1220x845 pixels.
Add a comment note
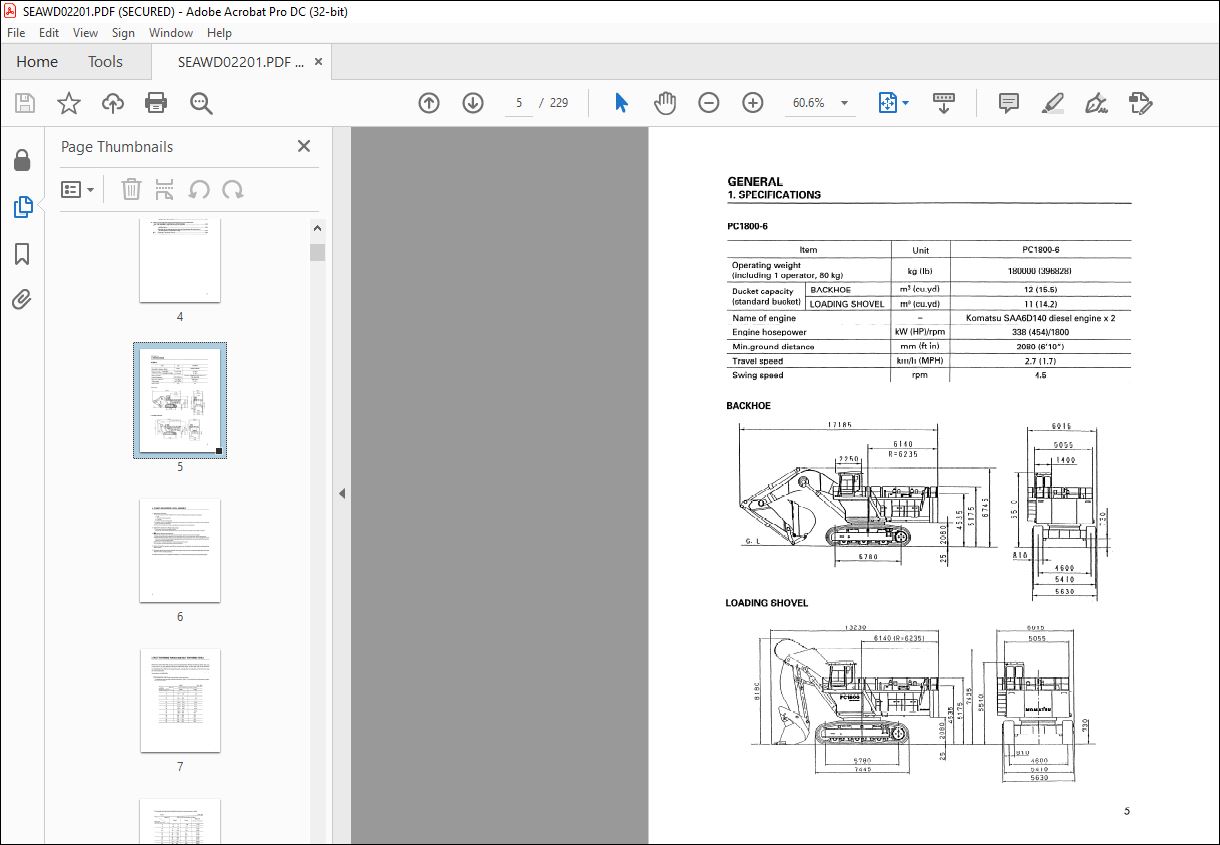[1009, 103]
